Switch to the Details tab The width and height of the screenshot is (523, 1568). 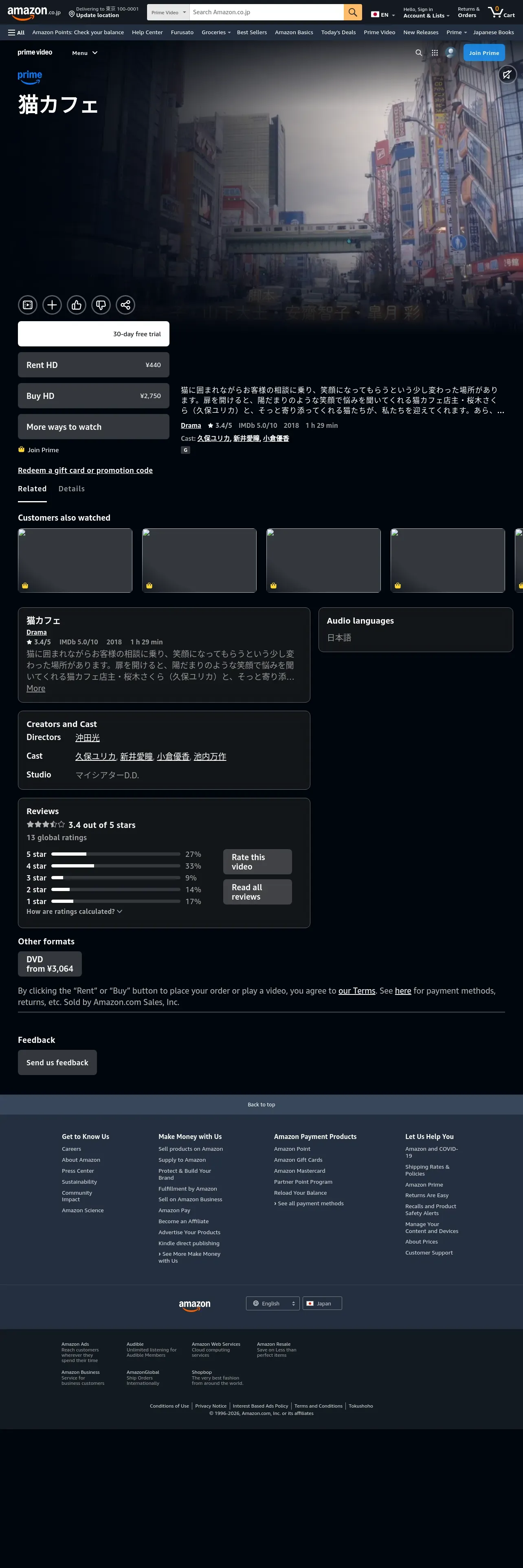point(71,489)
